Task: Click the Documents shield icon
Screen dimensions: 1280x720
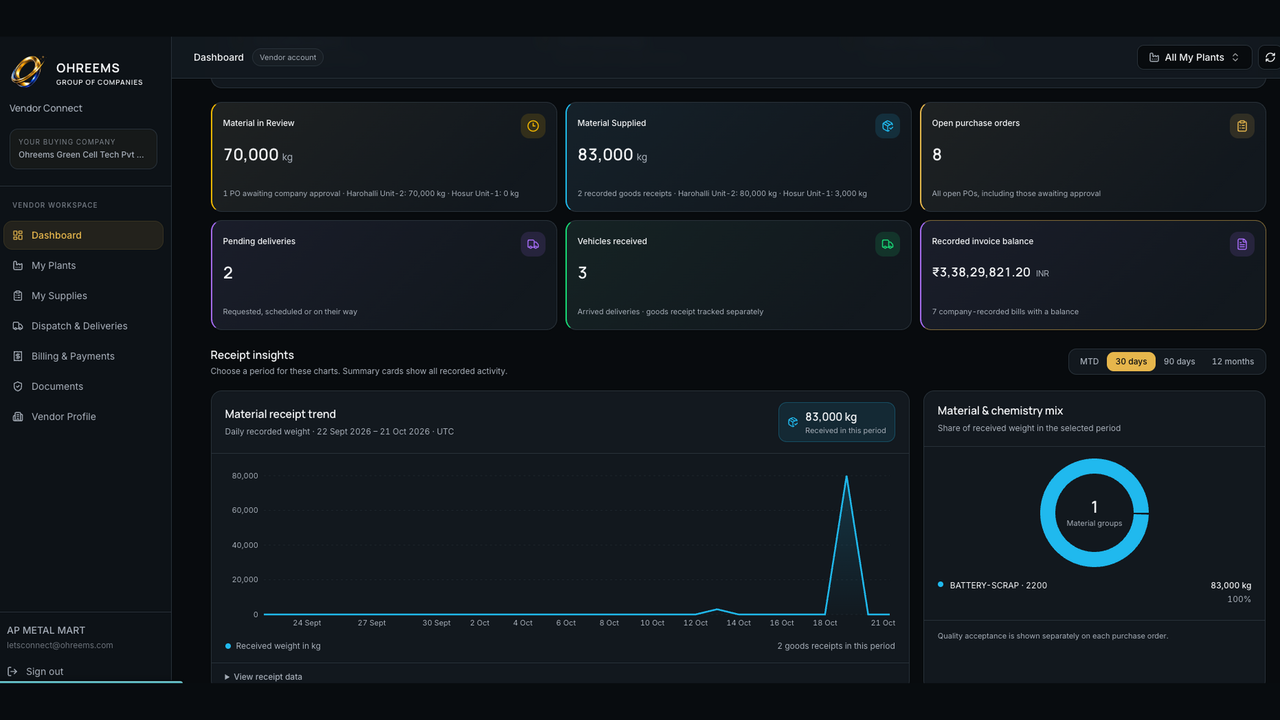Action: point(18,386)
